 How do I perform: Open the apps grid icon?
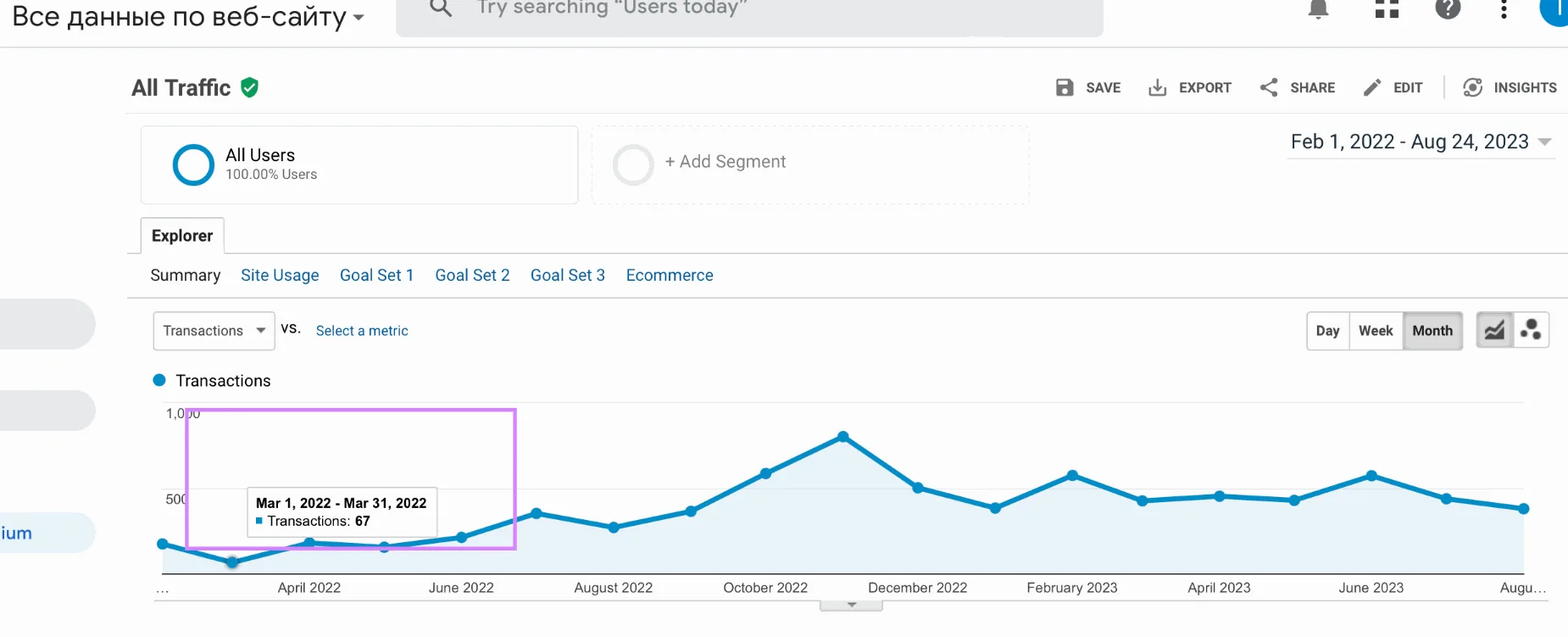pos(1387,9)
